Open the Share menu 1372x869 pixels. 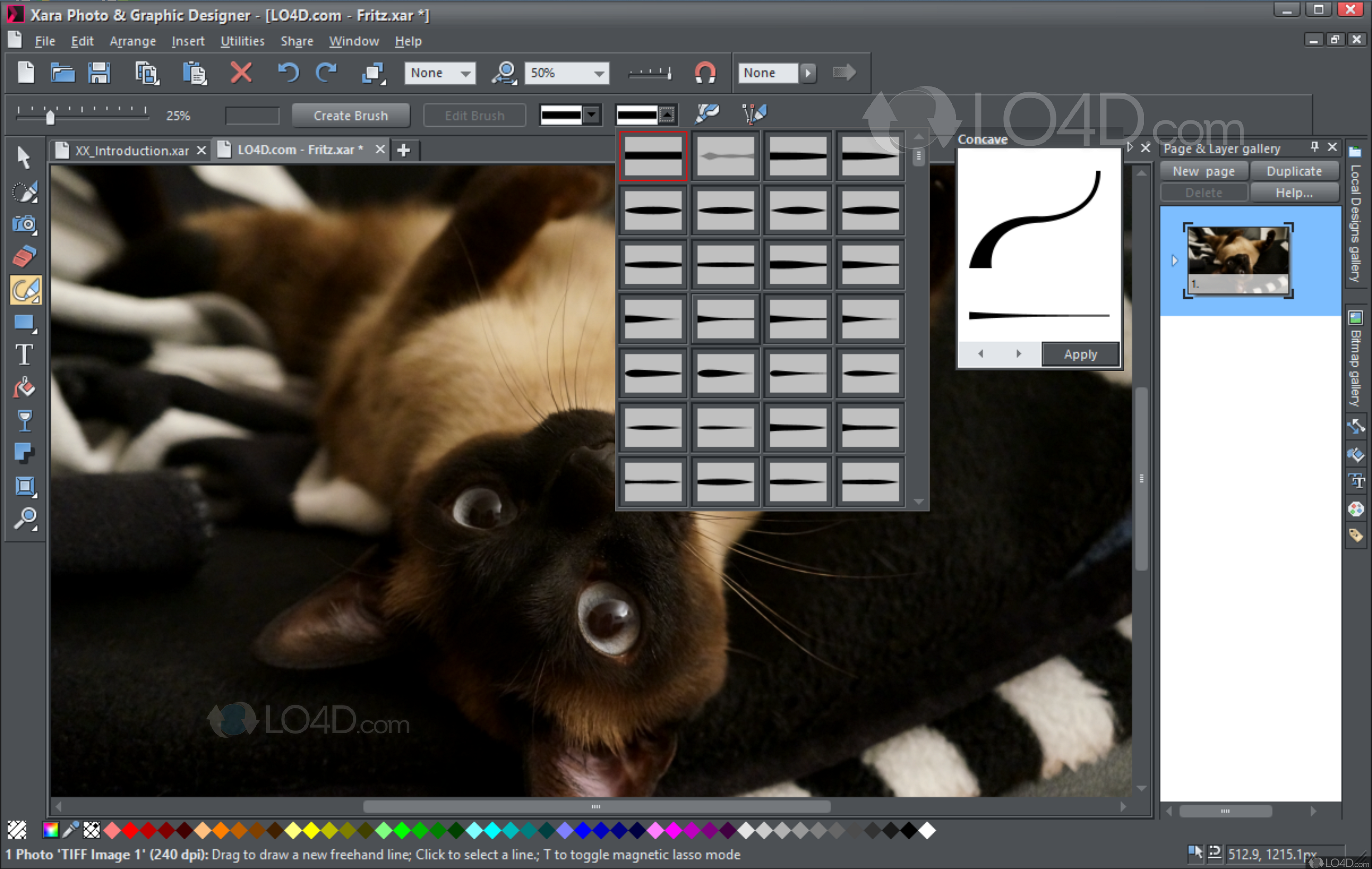click(x=297, y=41)
